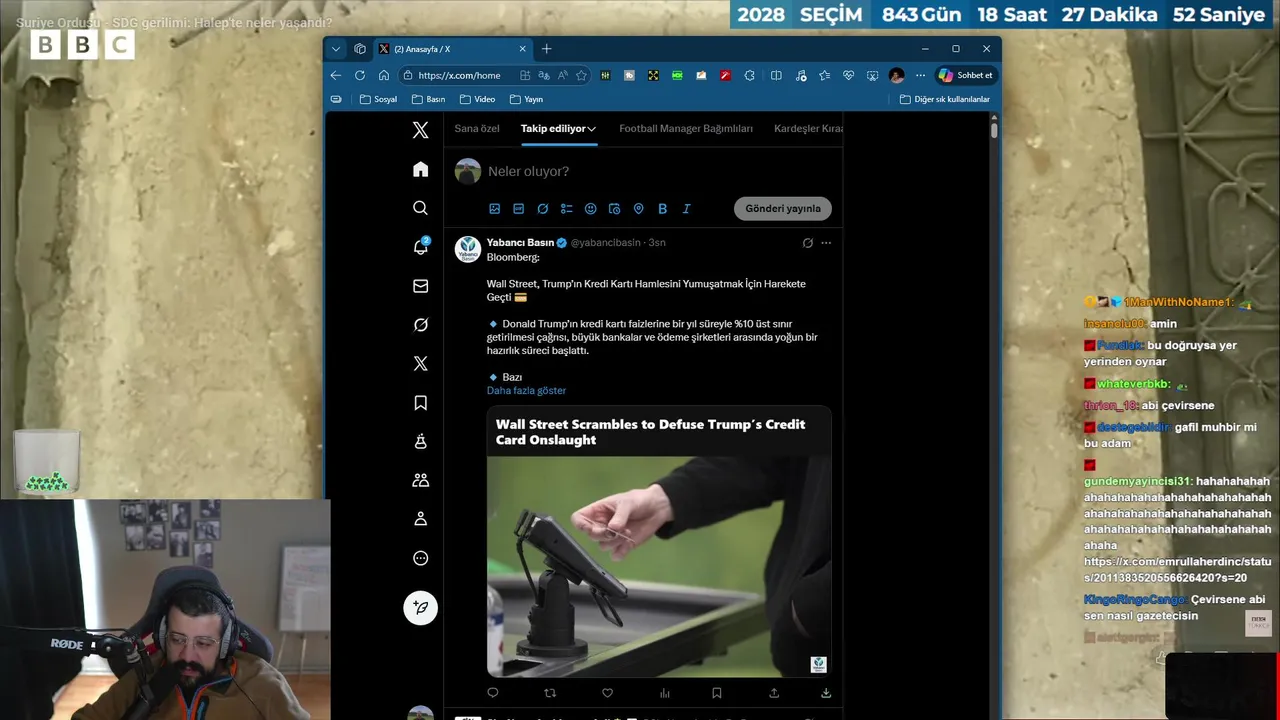The image size is (1280, 720).
Task: Click Daha fazla göster link
Action: [526, 391]
